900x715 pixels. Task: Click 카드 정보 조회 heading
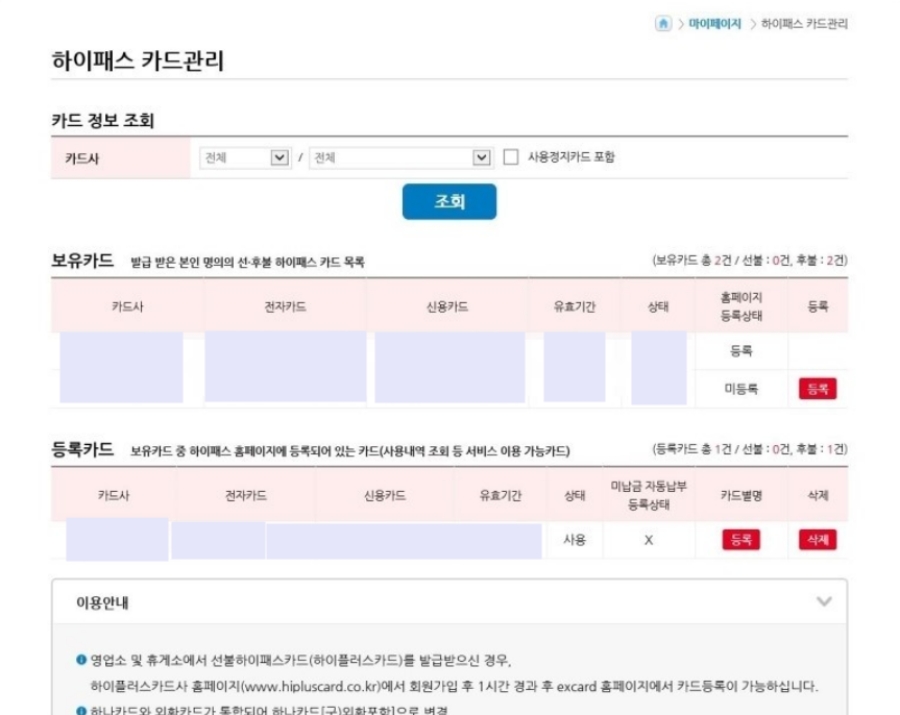pos(103,121)
